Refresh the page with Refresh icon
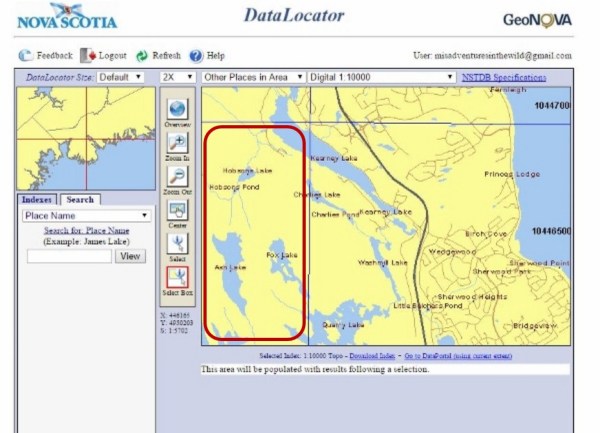 (142, 56)
